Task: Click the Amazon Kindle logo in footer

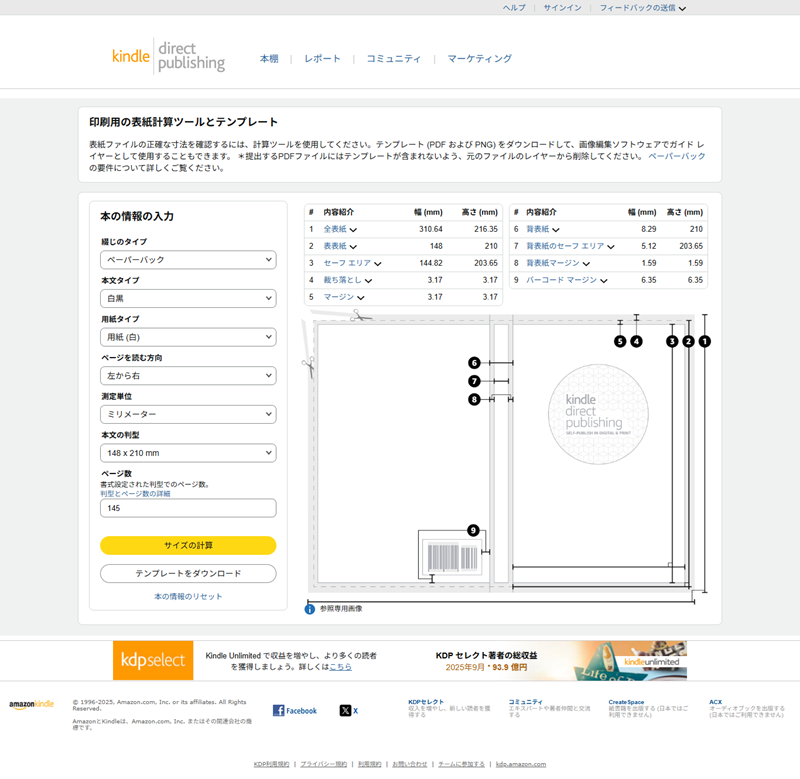Action: click(31, 705)
